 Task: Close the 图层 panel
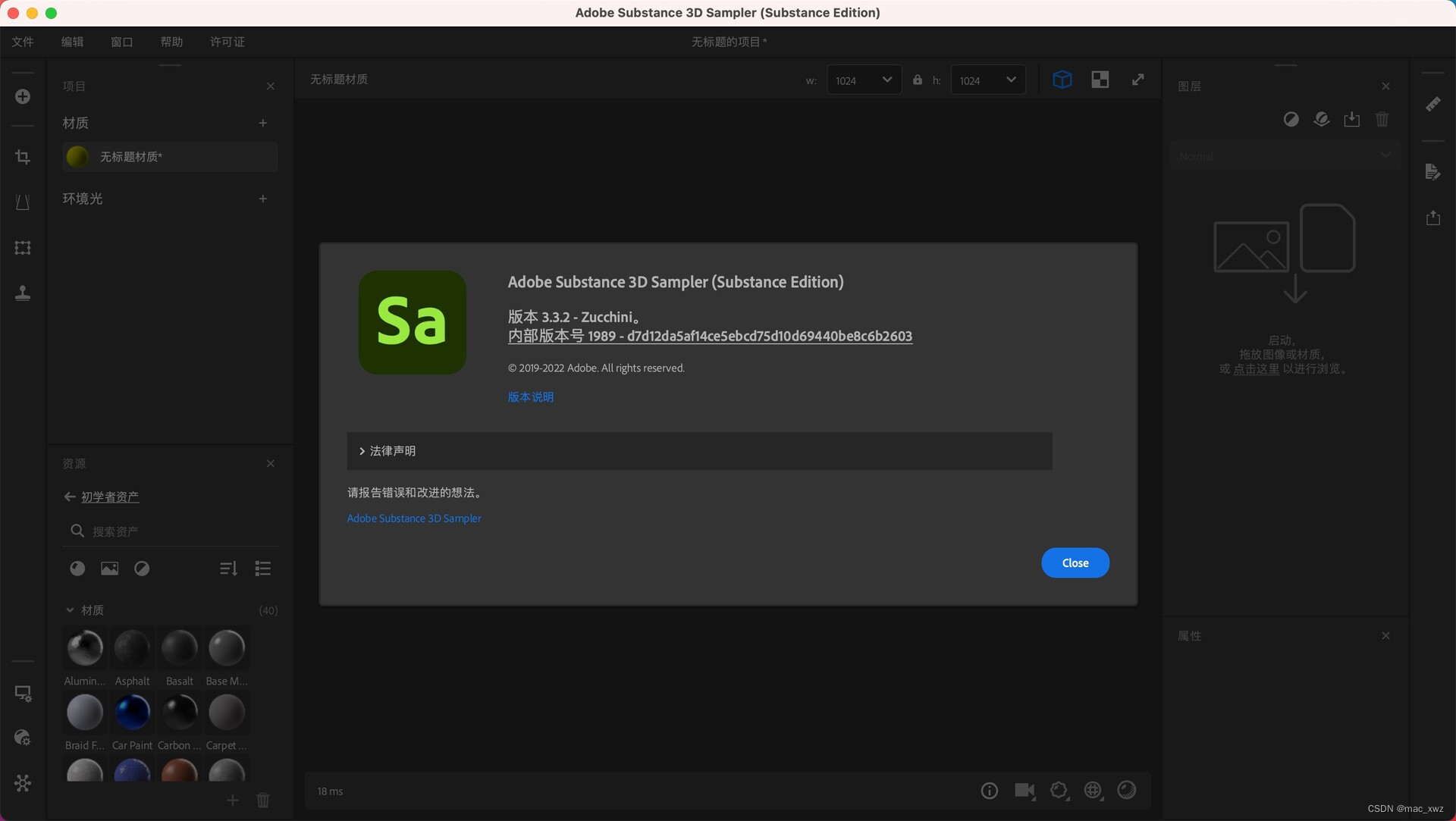1386,86
